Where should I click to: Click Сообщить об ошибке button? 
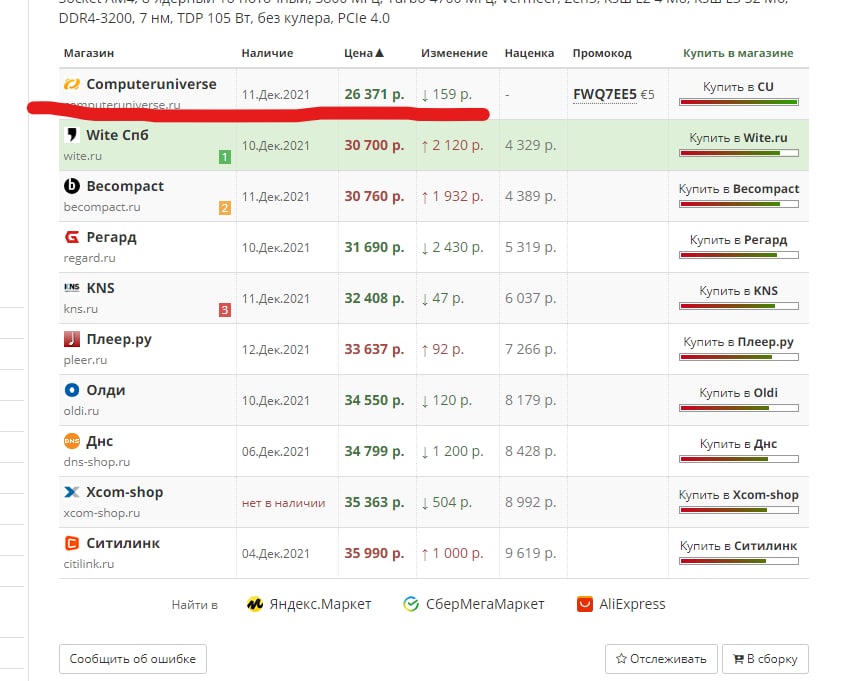(x=133, y=659)
